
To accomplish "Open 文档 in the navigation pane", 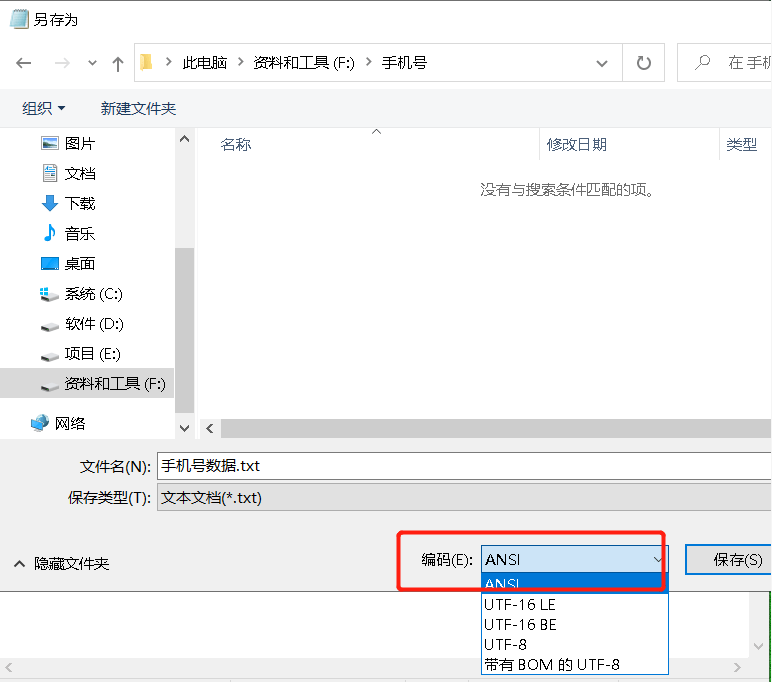I will coord(80,173).
